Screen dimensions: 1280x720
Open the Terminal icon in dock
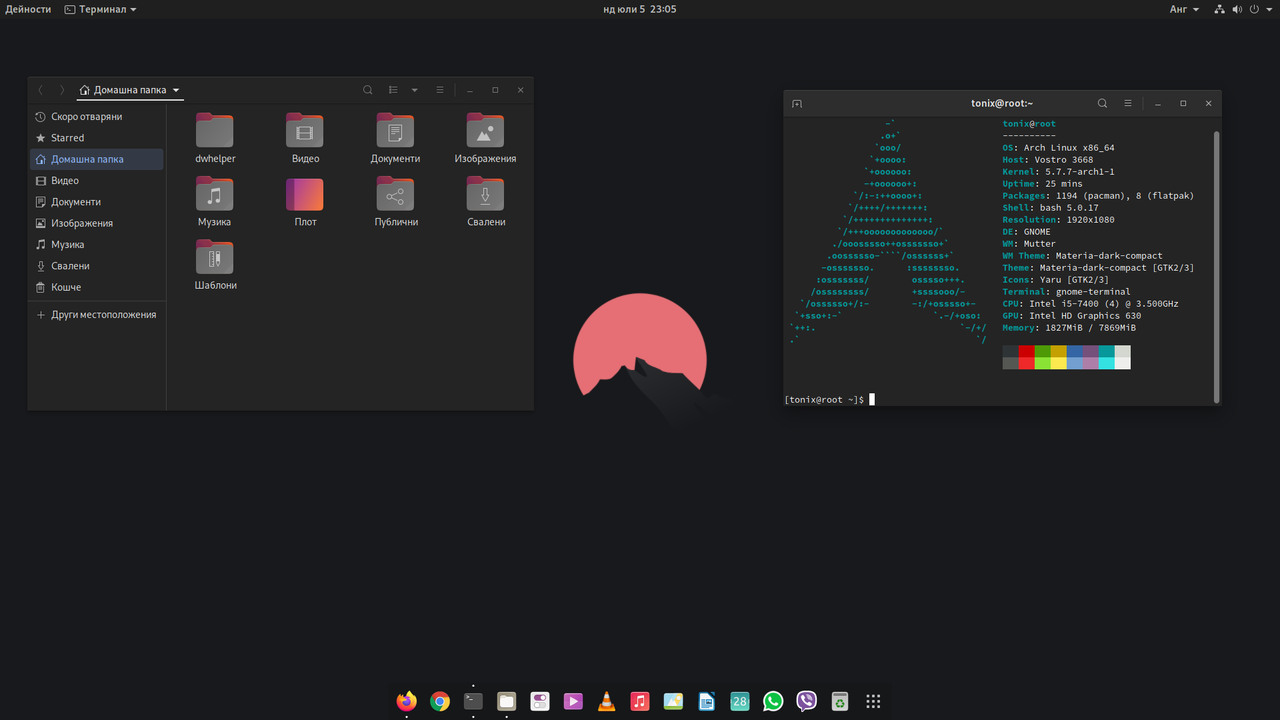473,701
